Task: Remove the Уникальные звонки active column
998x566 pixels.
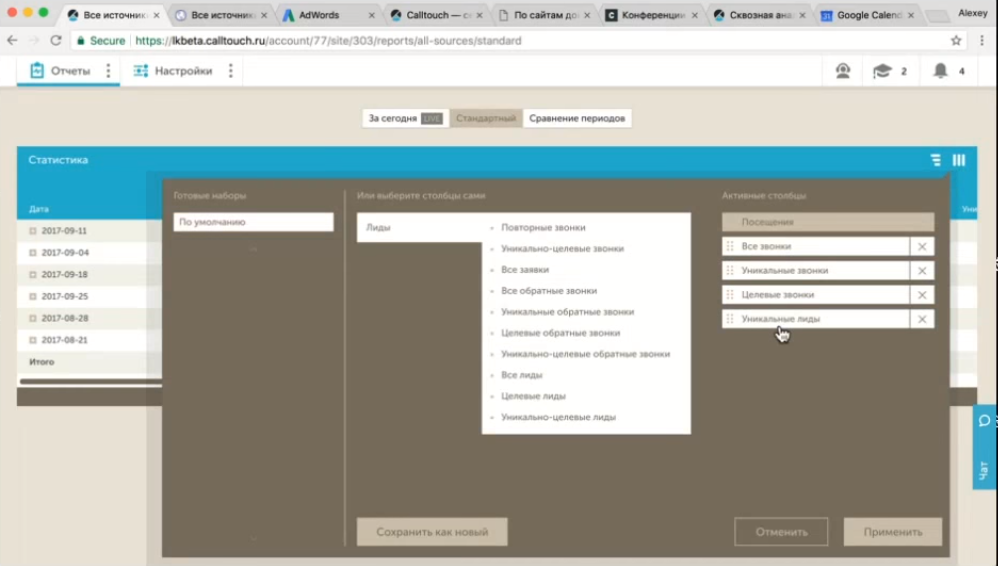Action: (922, 271)
